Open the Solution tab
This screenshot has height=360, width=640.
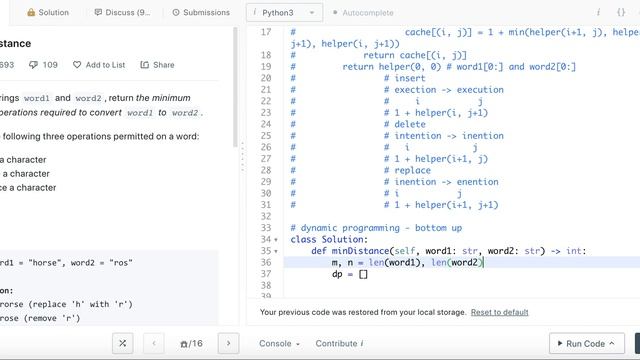48,13
